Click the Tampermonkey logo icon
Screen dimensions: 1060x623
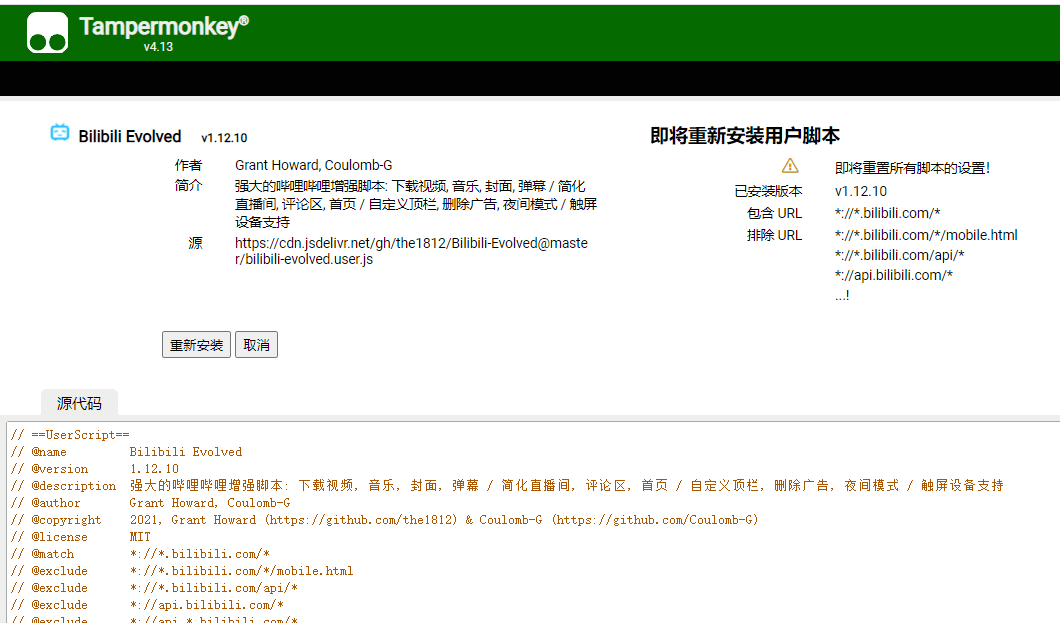coord(47,32)
